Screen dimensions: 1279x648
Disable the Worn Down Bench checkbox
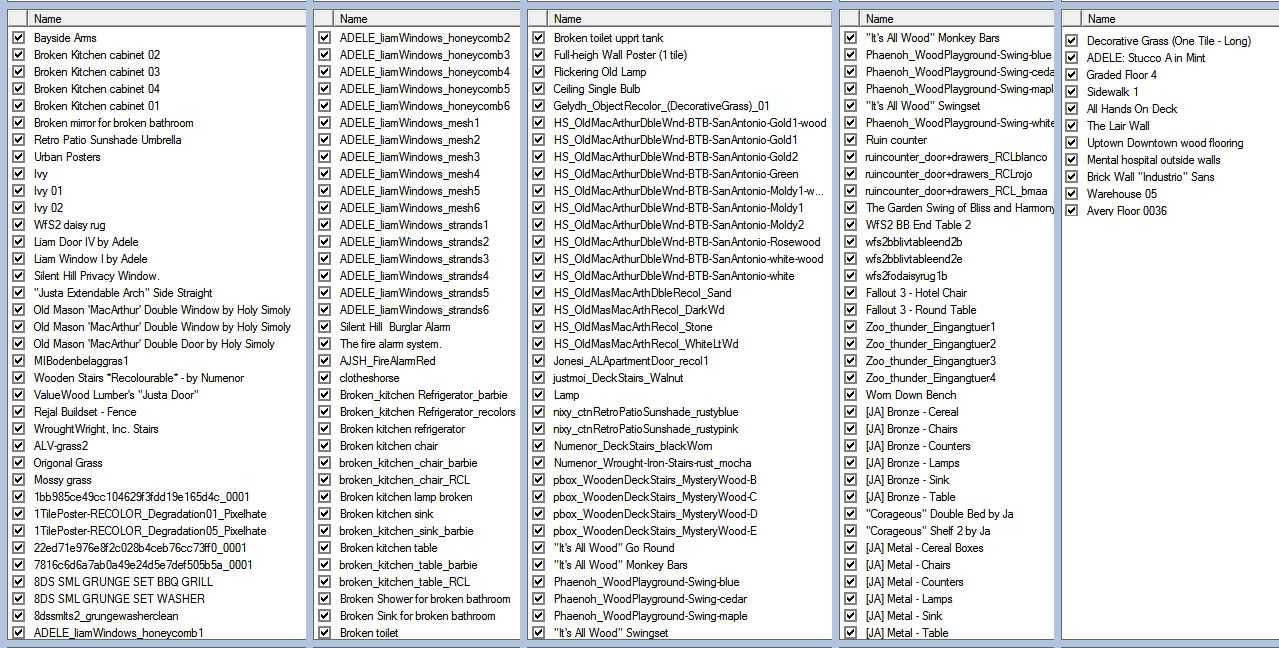851,395
